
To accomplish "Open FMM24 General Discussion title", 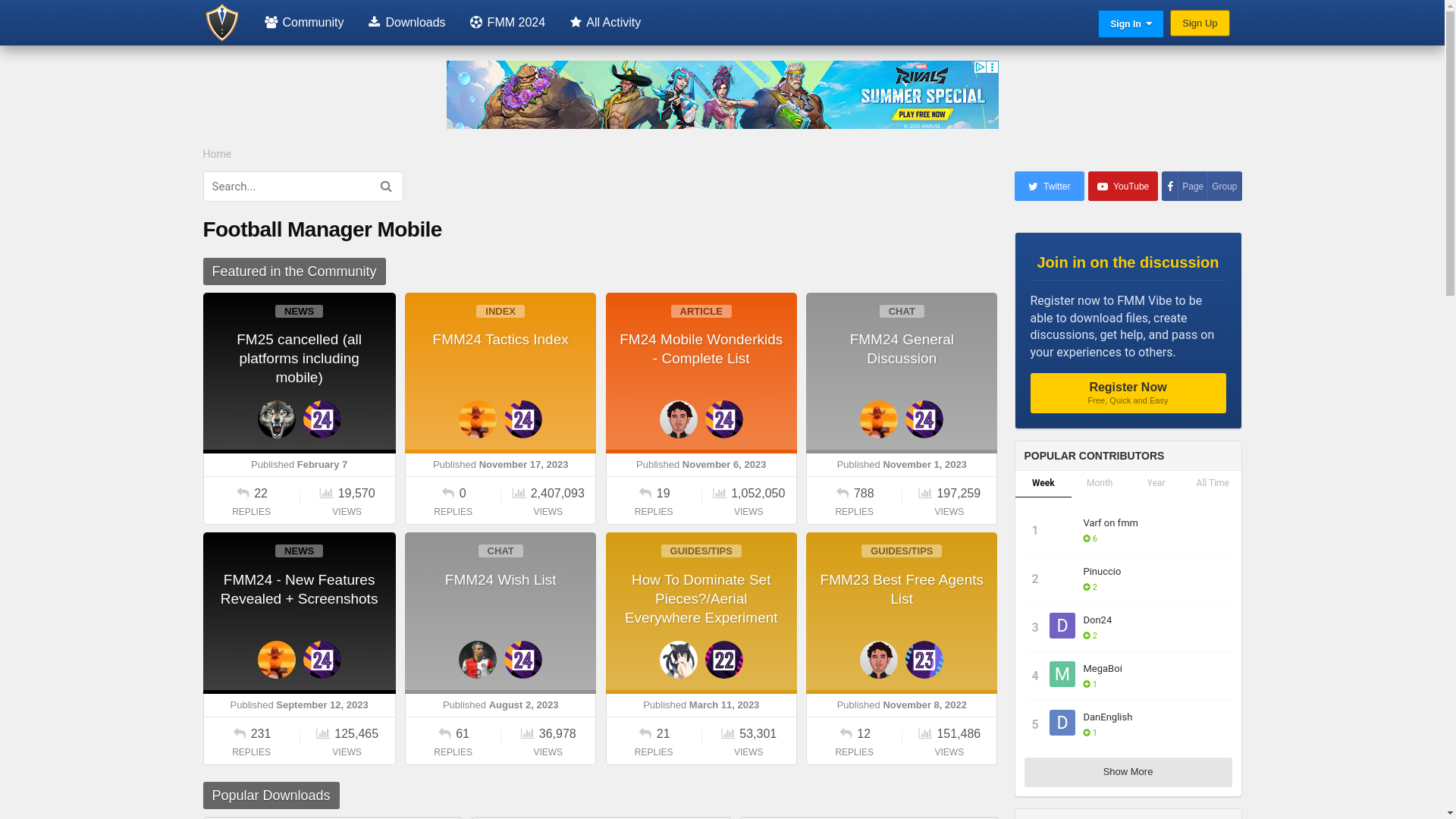I will [902, 349].
